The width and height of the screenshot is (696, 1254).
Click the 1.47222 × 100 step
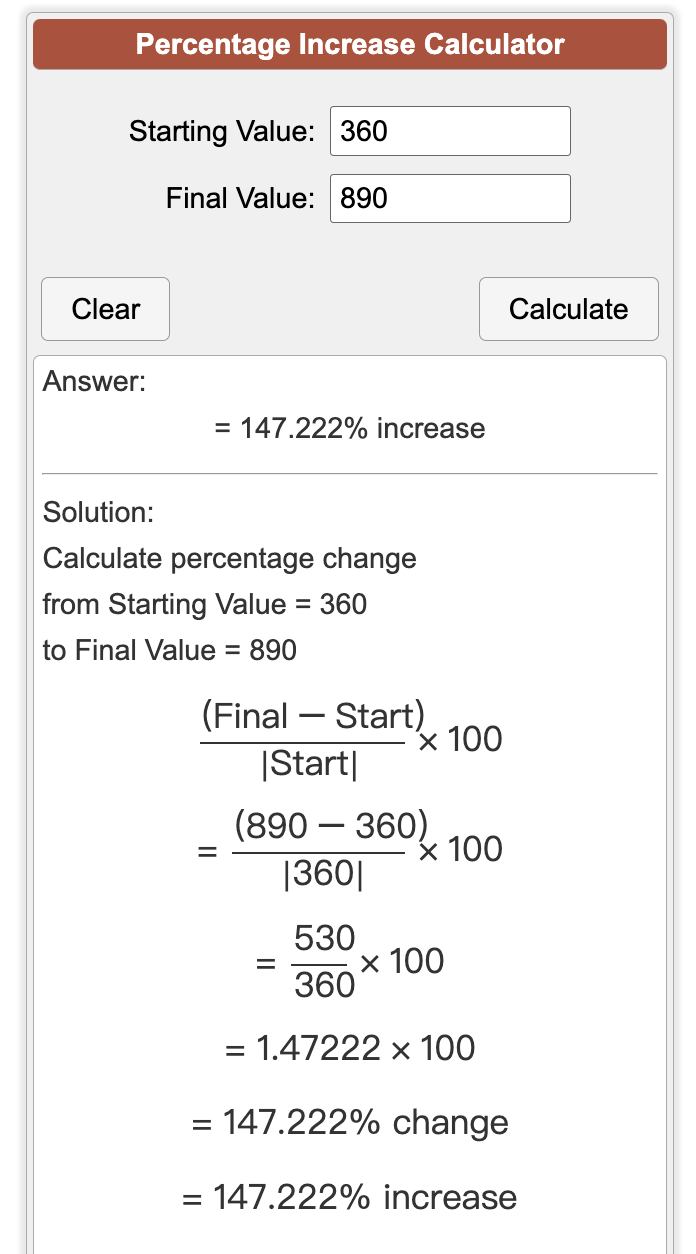click(350, 1048)
